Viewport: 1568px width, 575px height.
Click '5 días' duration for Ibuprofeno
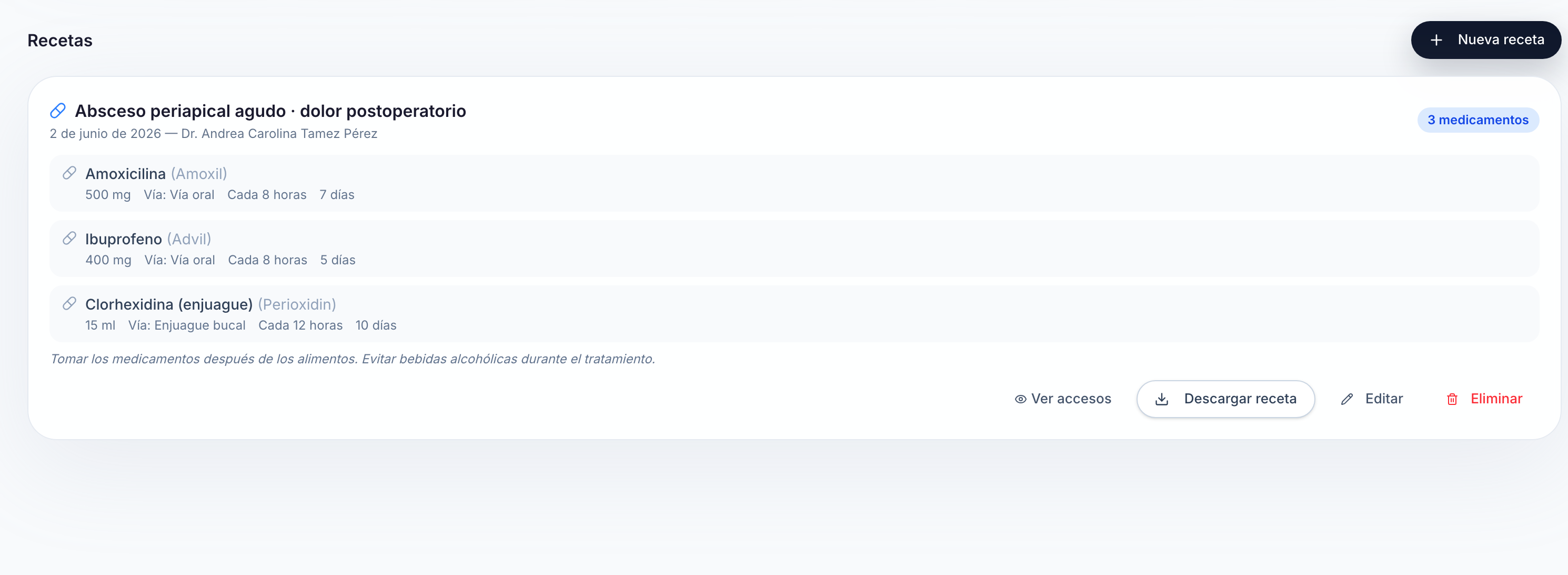pos(338,260)
